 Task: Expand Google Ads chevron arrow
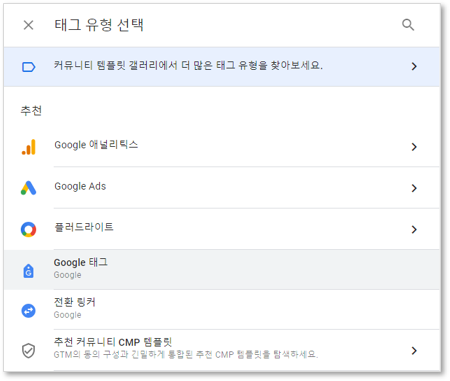(414, 188)
